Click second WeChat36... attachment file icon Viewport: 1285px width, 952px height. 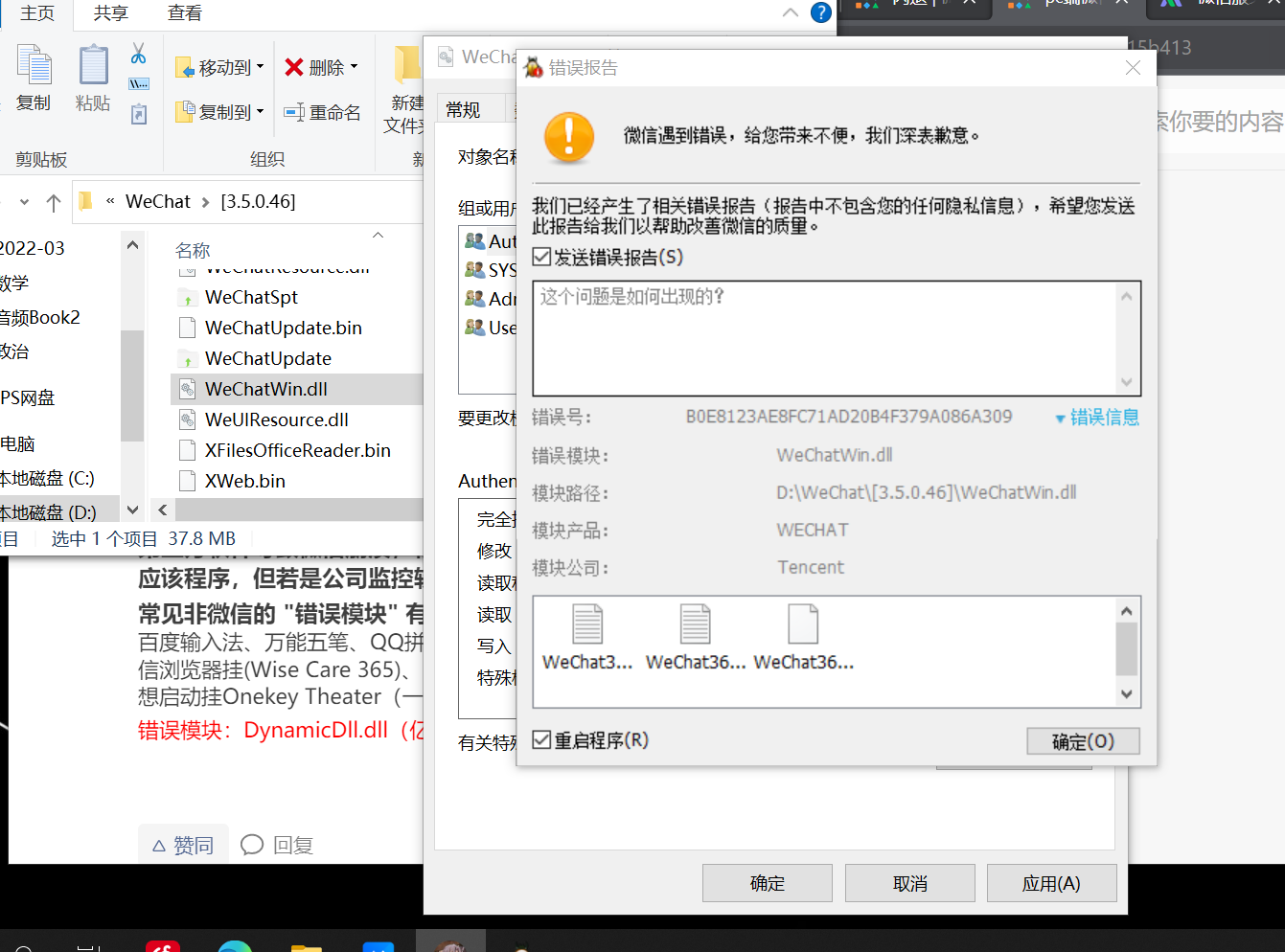[x=696, y=623]
